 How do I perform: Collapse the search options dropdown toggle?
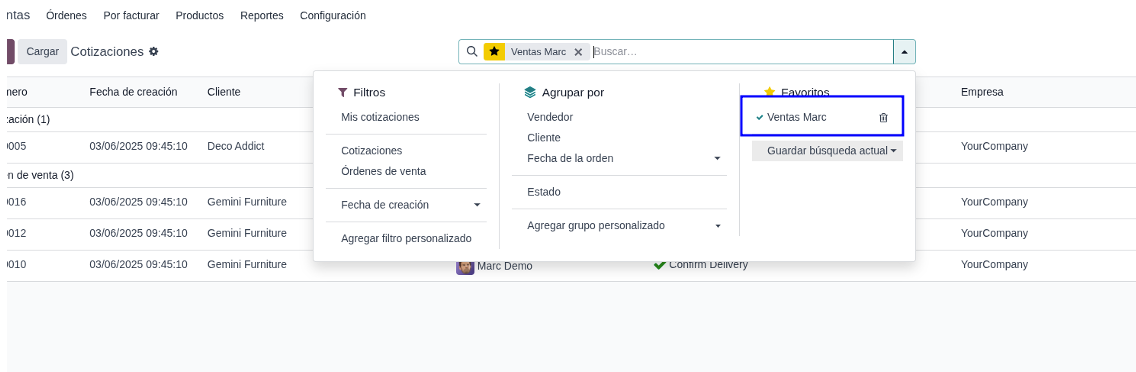[x=904, y=51]
